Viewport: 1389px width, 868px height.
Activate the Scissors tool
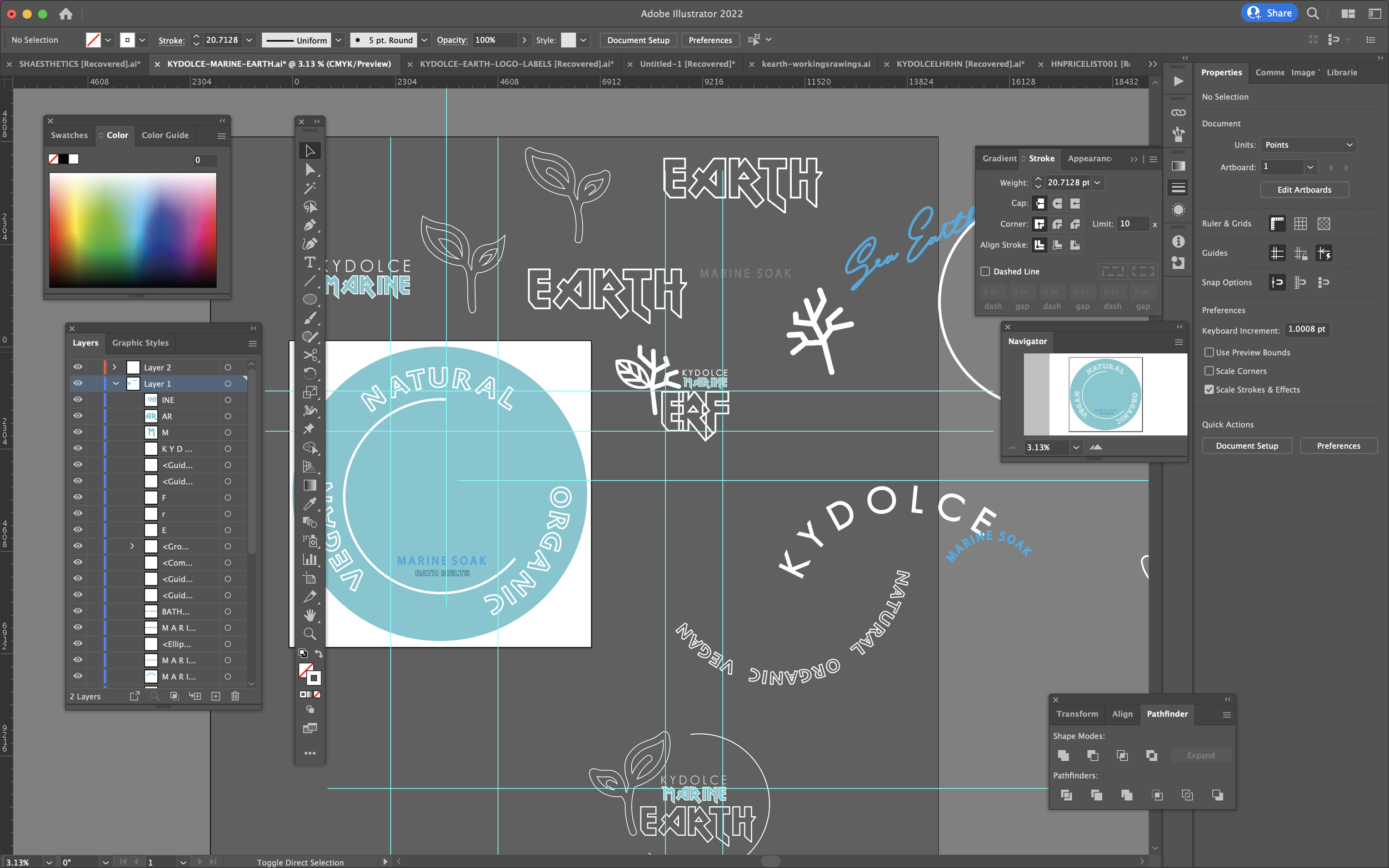310,355
